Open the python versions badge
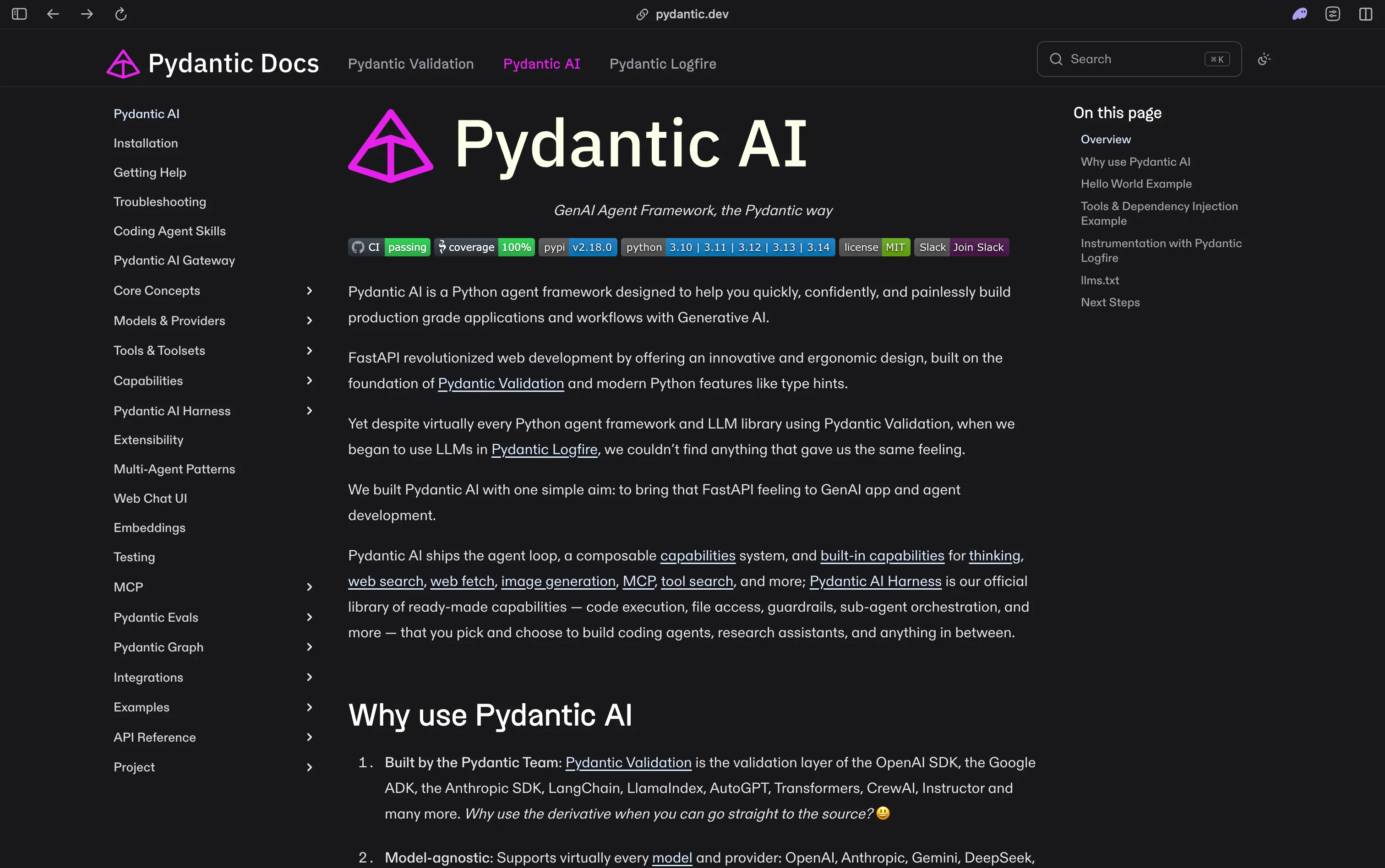Screen dimensions: 1385x868 tap(727, 247)
